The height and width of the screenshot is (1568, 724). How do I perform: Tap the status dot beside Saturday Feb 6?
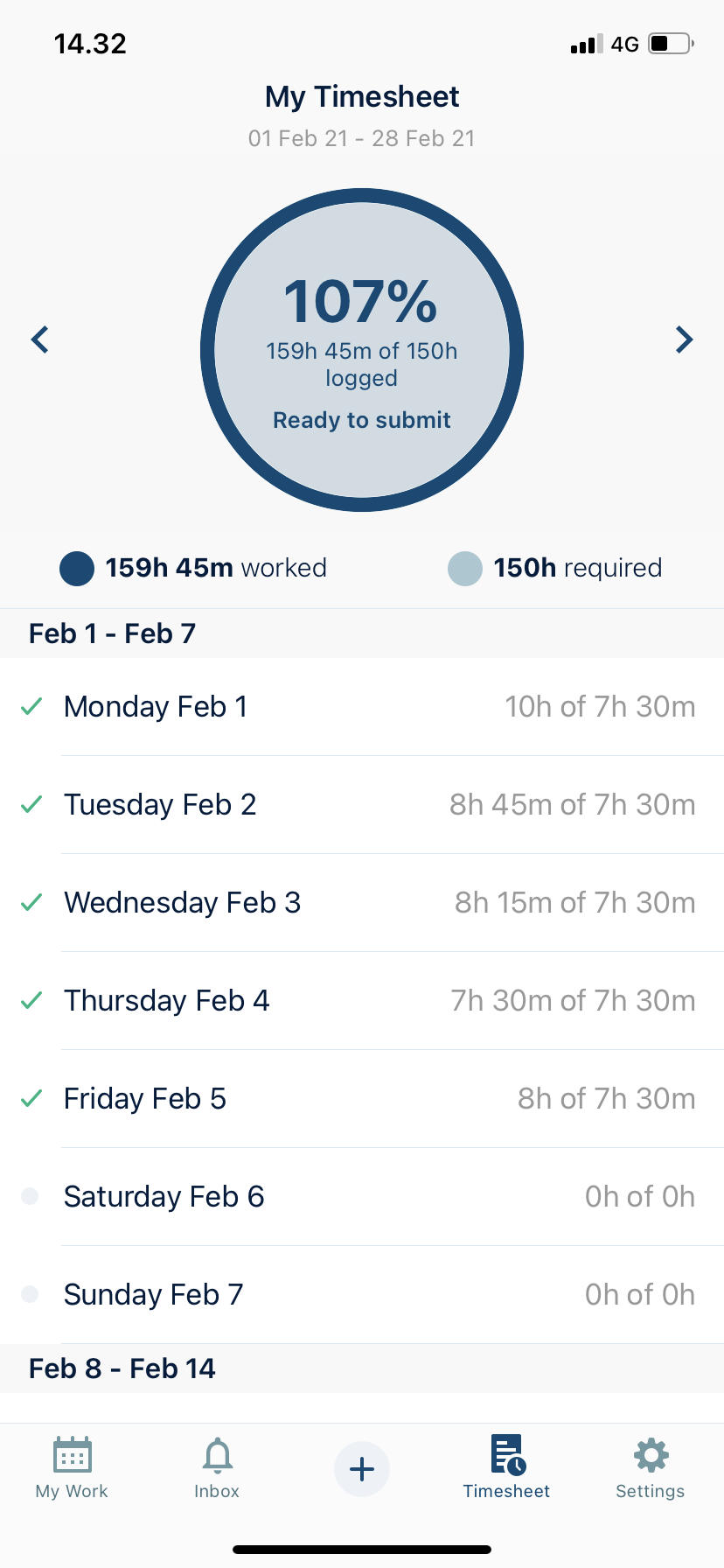pyautogui.click(x=30, y=1196)
